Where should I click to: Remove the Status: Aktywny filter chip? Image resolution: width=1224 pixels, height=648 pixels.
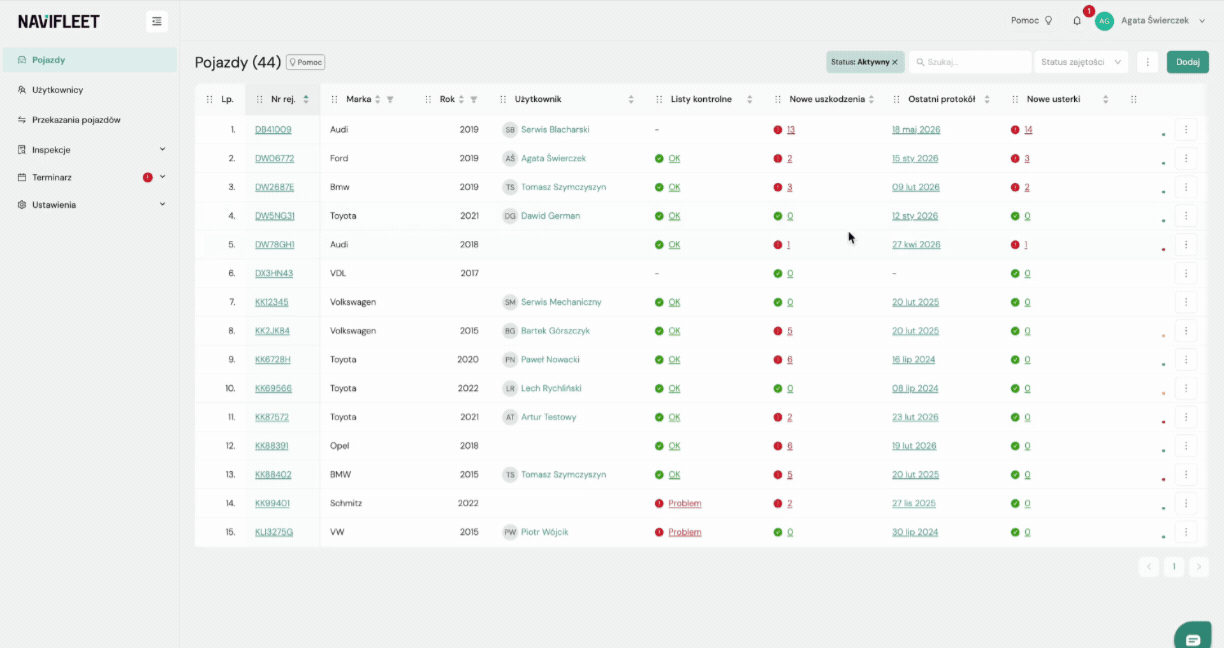(895, 62)
